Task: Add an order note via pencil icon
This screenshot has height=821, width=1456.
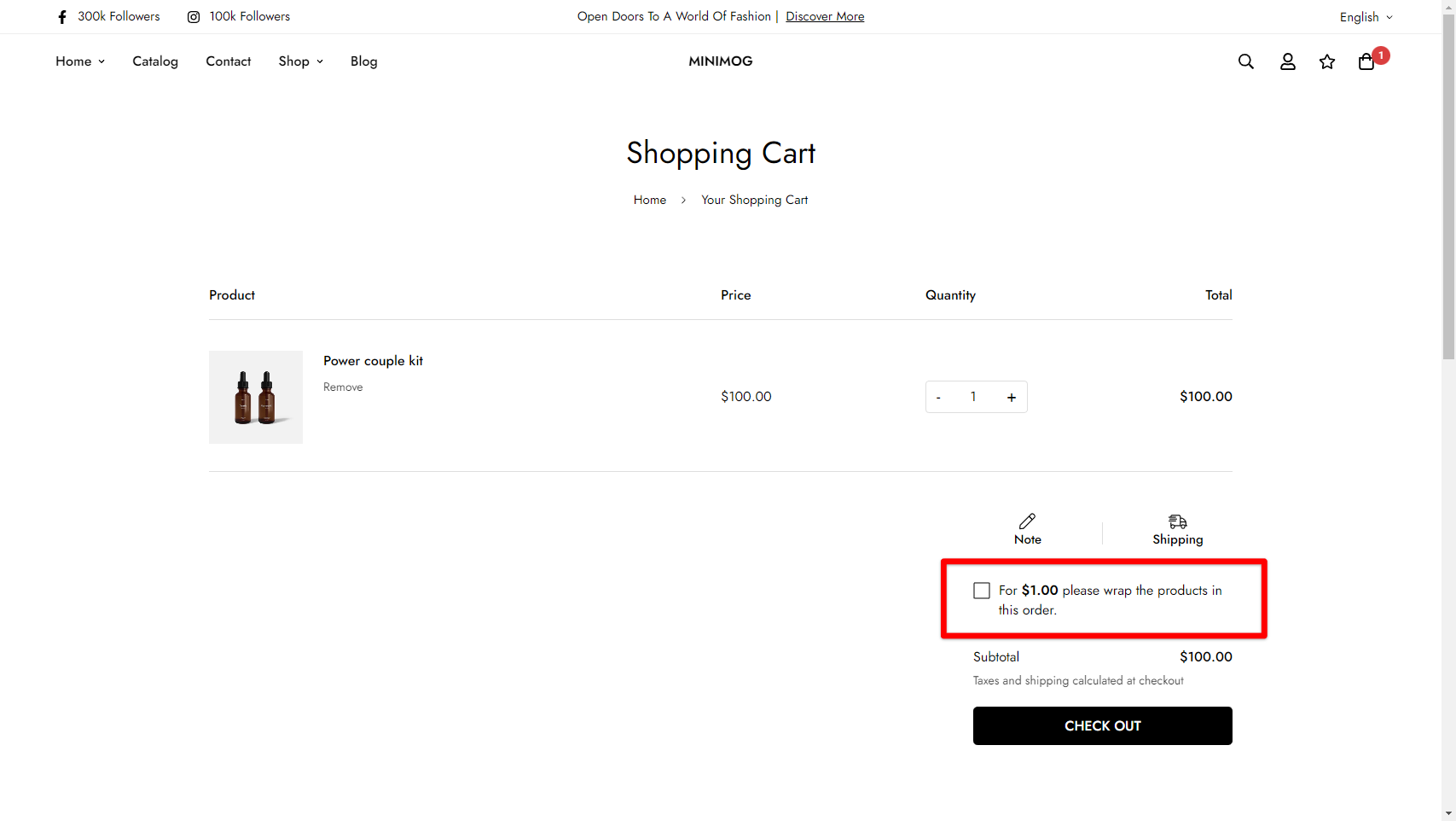Action: pos(1027,521)
